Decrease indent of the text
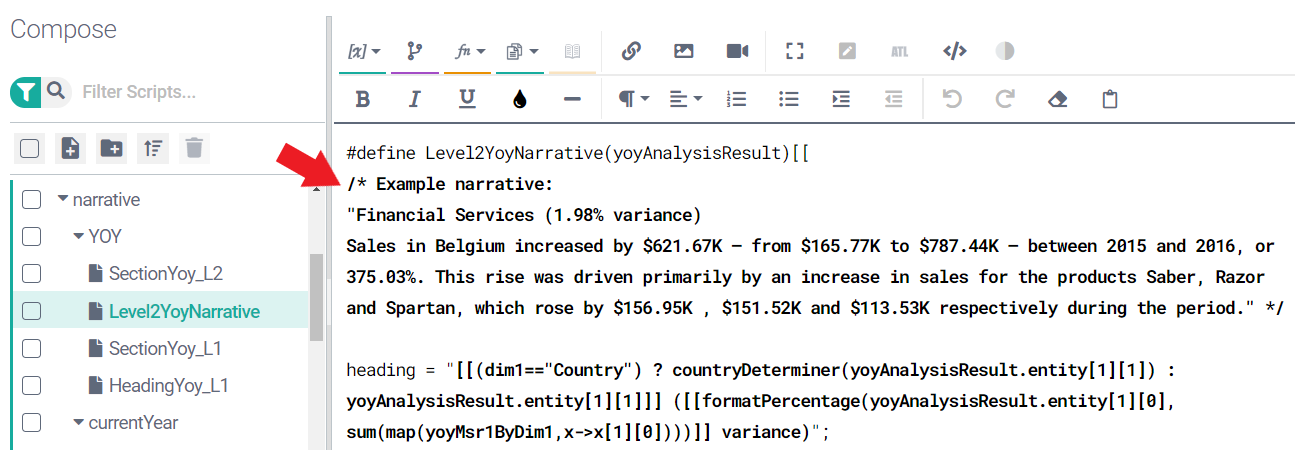 (x=893, y=99)
